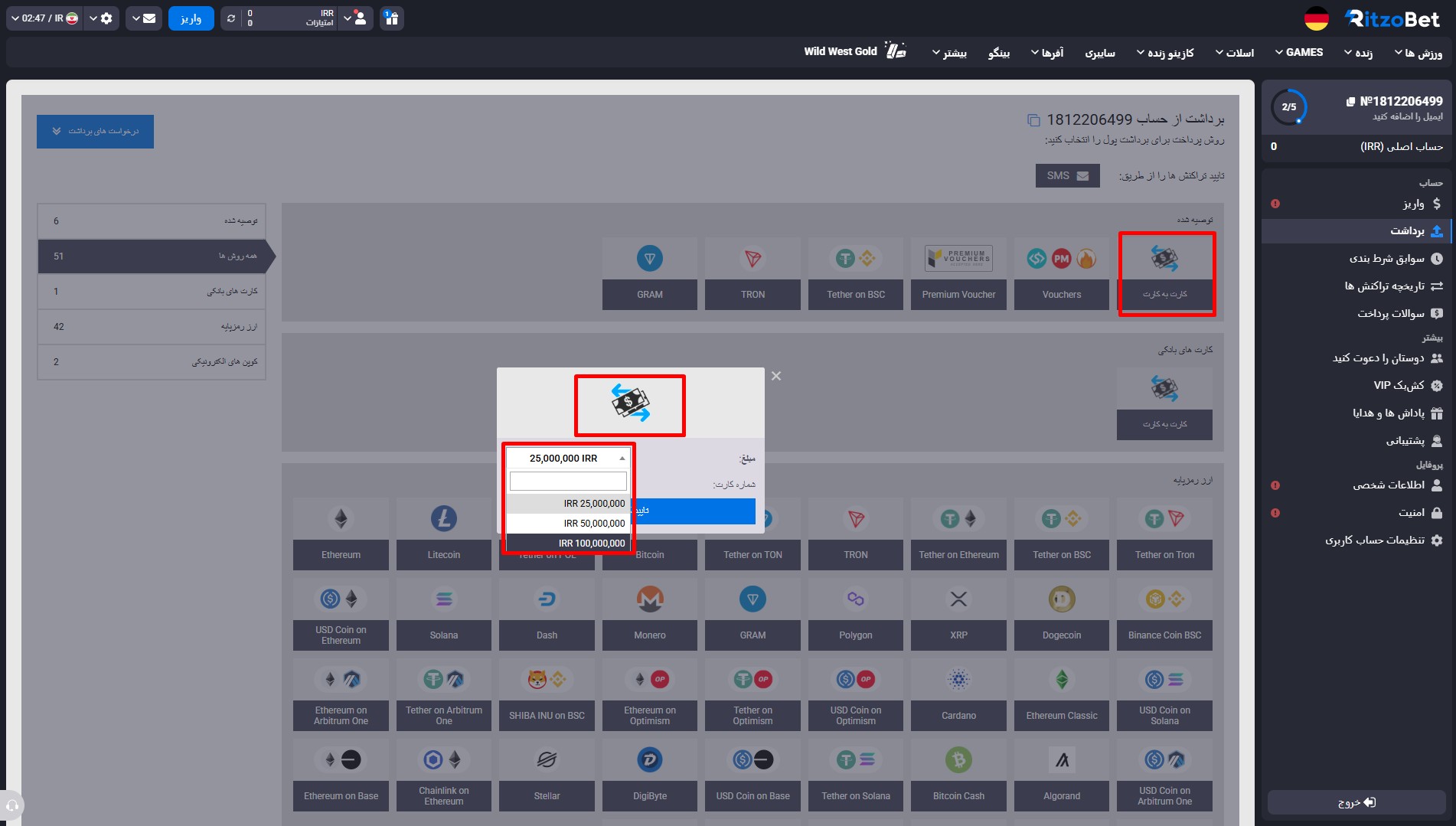This screenshot has width=1456, height=826.
Task: Select XRP withdrawal method
Action: click(x=958, y=615)
